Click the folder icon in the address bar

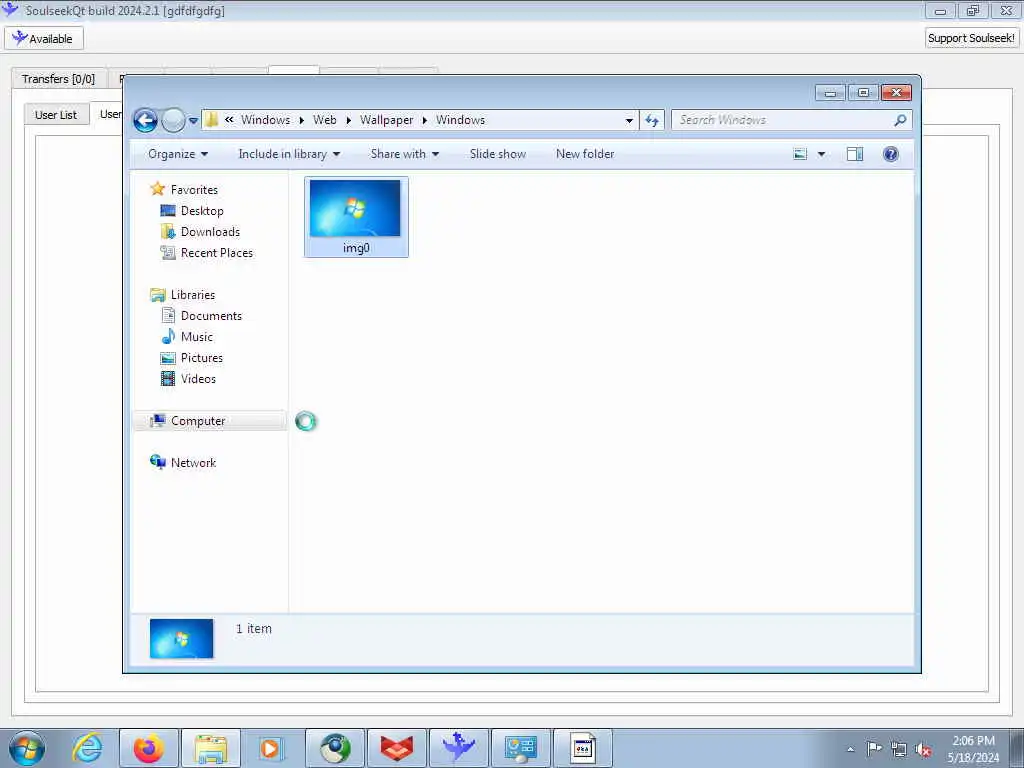click(212, 120)
